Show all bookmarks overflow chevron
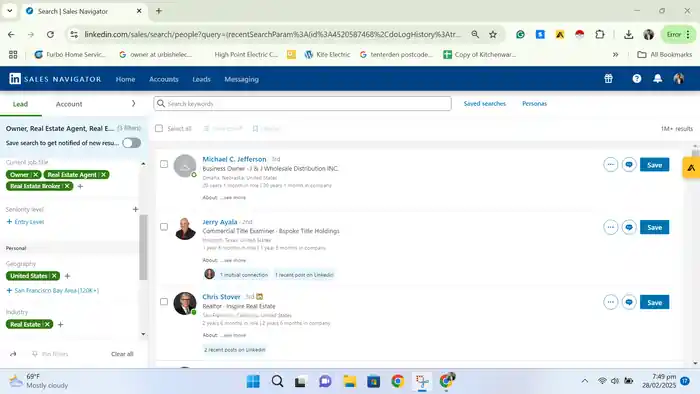Image resolution: width=700 pixels, height=394 pixels. [x=615, y=54]
